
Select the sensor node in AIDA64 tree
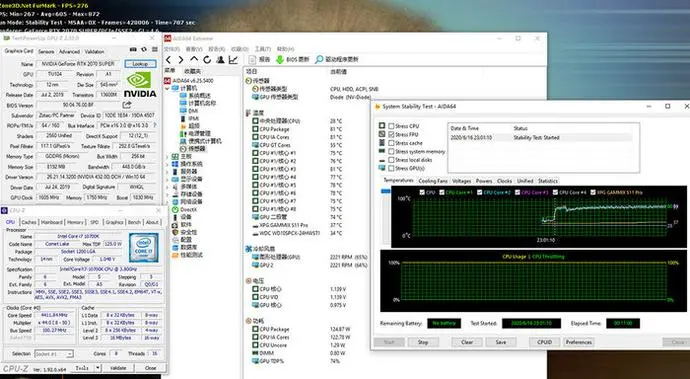[192, 149]
